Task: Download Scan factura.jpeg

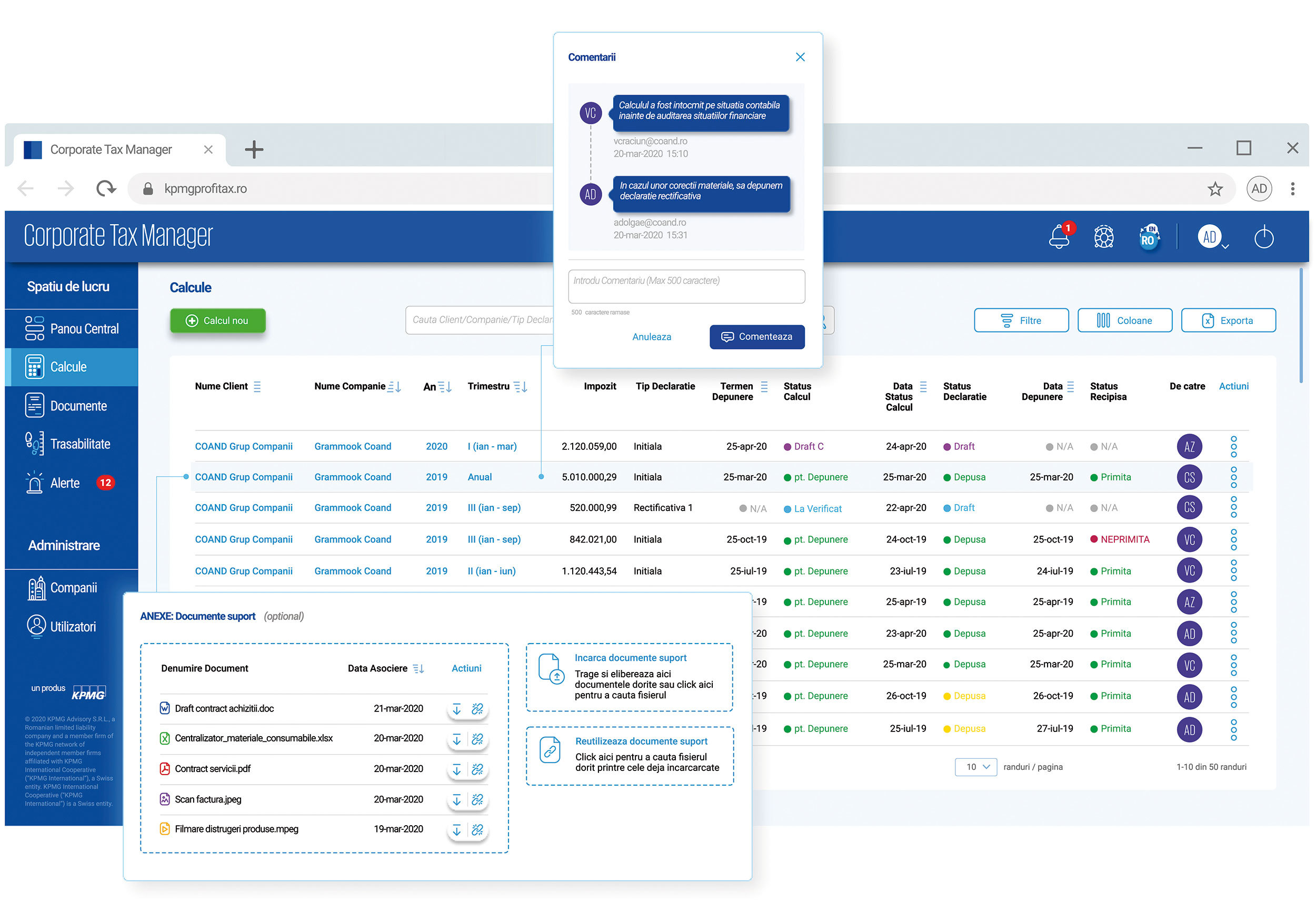Action: (456, 800)
